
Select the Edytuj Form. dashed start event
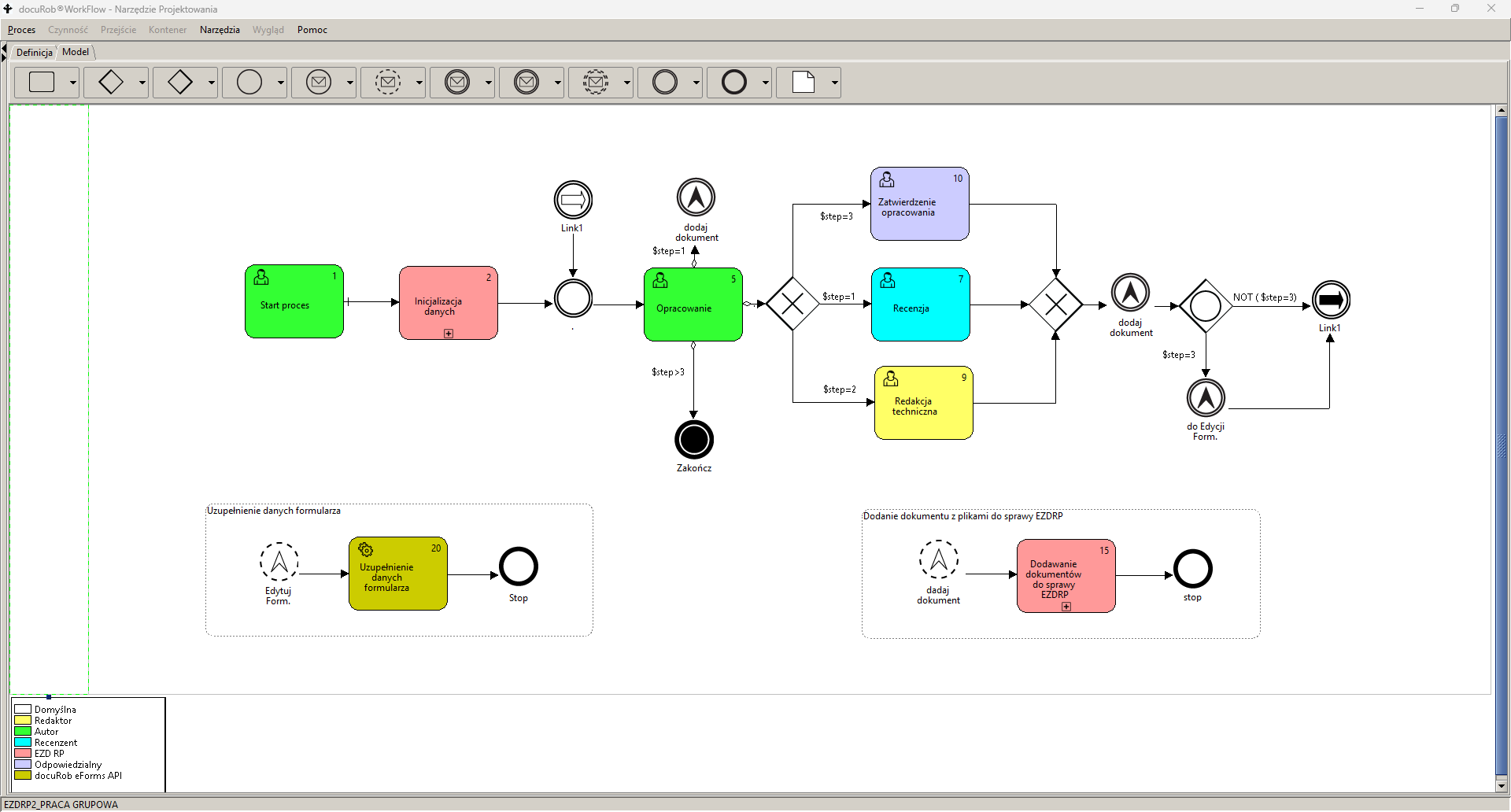tap(279, 562)
